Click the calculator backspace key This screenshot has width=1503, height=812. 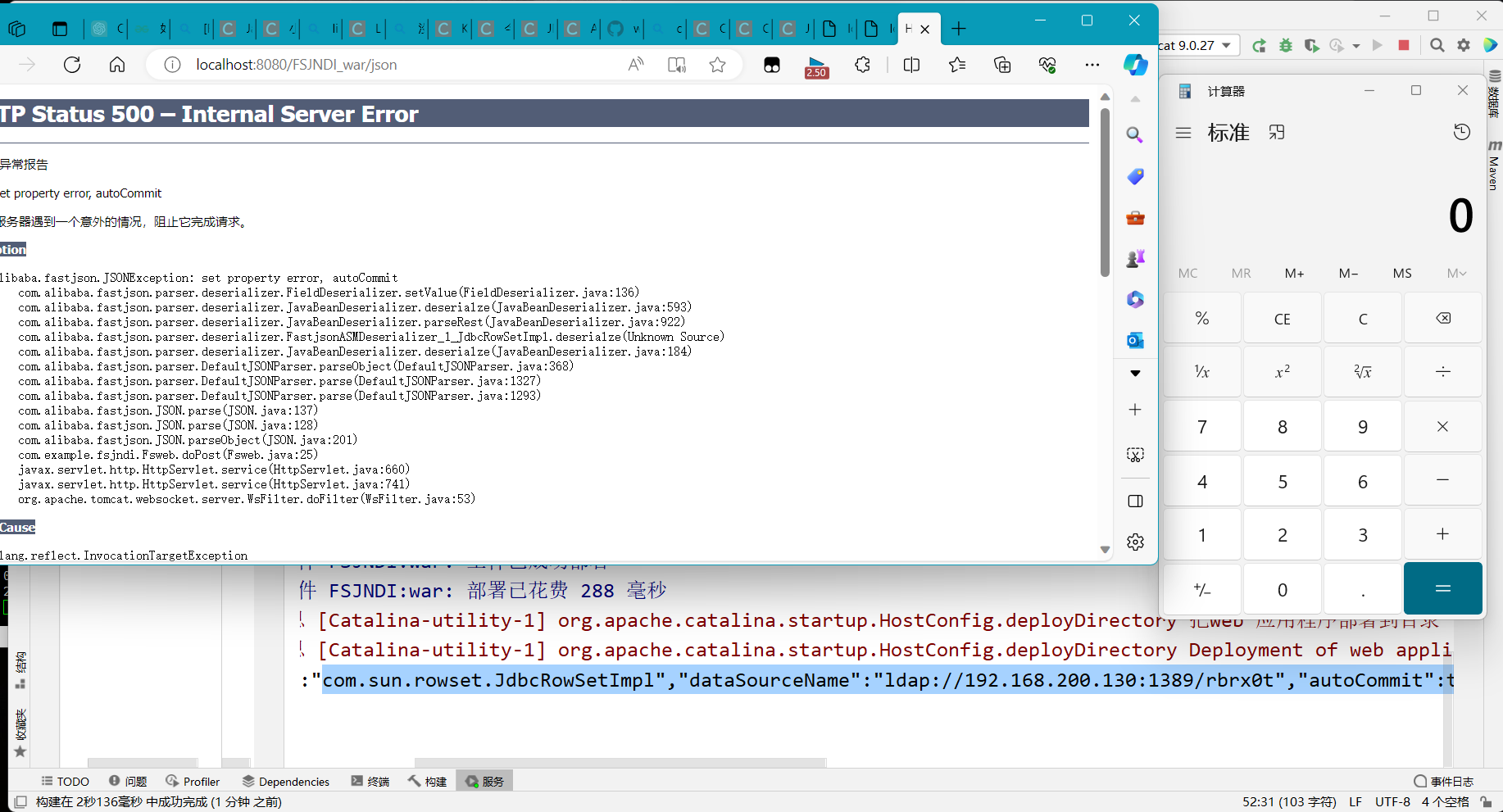coord(1442,318)
